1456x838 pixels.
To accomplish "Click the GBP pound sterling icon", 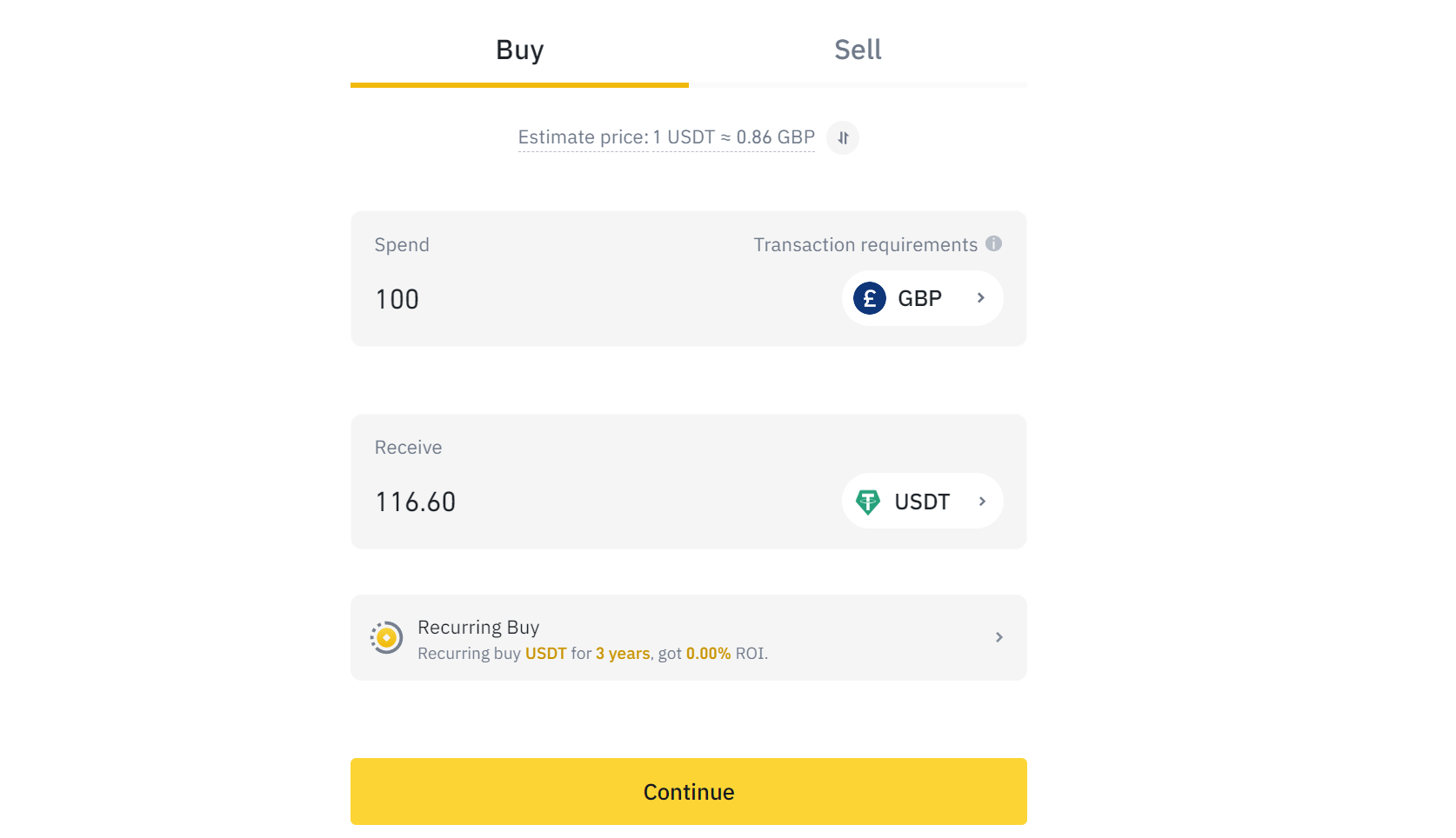I will (869, 297).
